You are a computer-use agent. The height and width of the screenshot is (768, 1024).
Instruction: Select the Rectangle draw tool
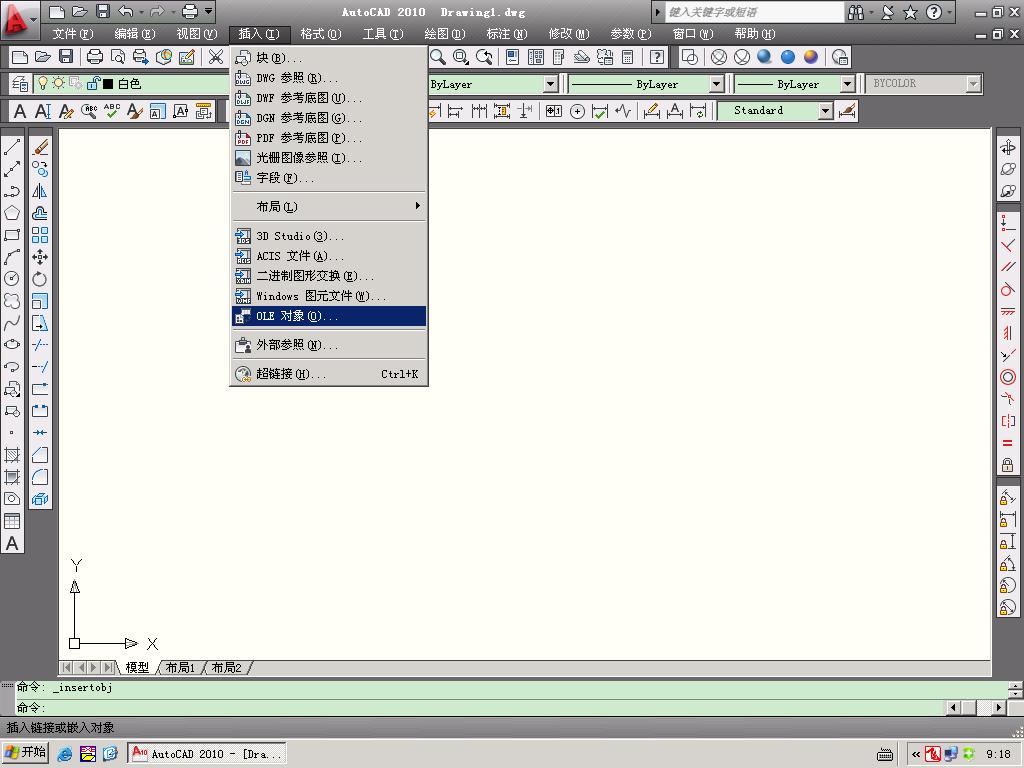(x=12, y=235)
